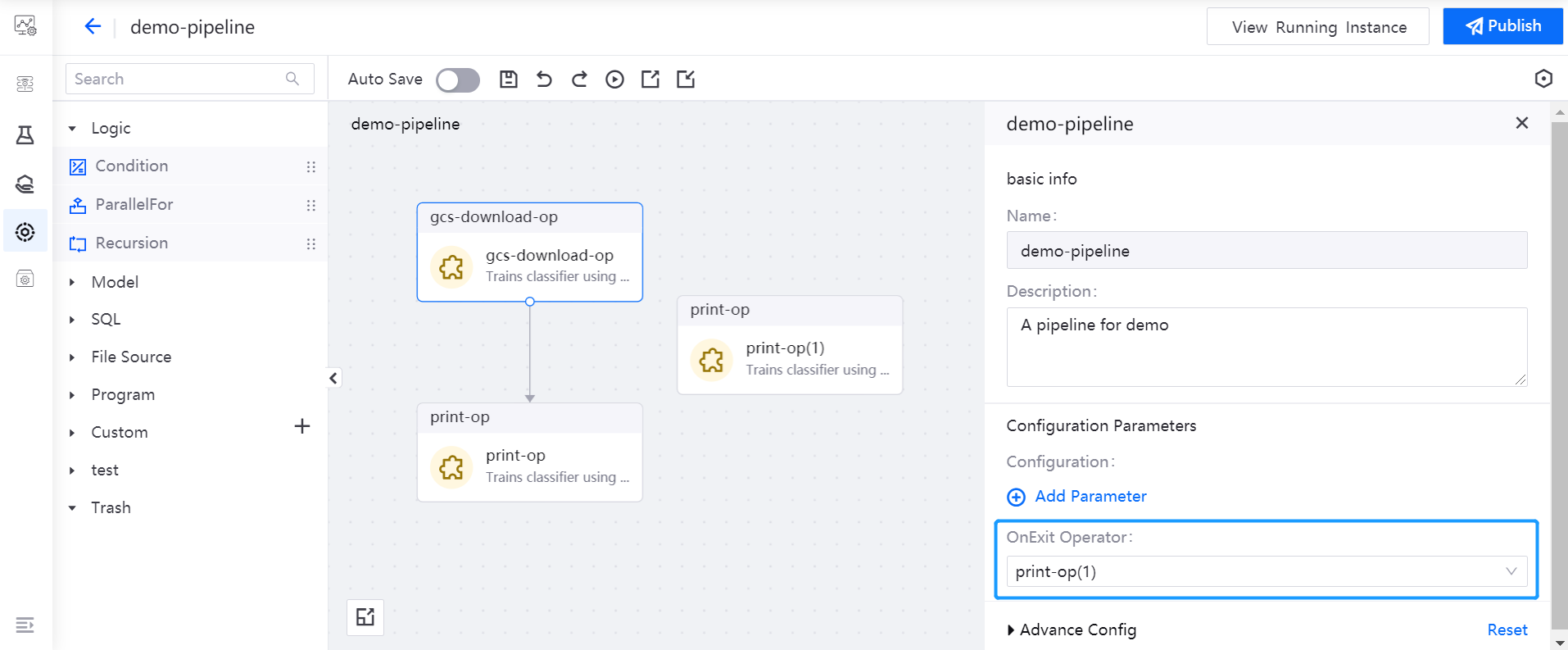
Task: Click the puzzle icon of gcs-download-op node
Action: [451, 267]
